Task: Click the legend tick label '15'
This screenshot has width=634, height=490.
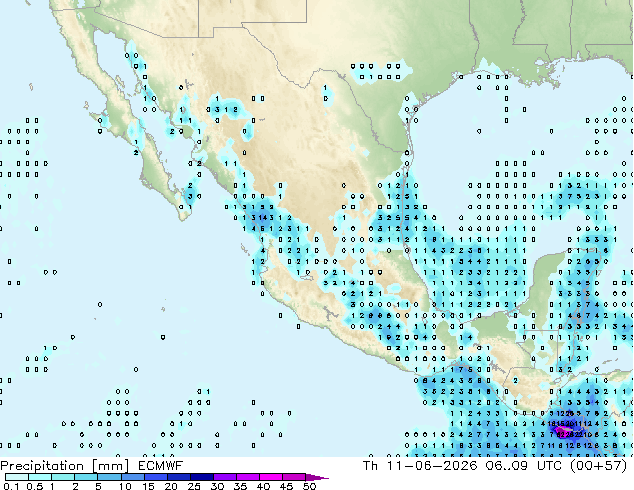Action: coord(148,486)
